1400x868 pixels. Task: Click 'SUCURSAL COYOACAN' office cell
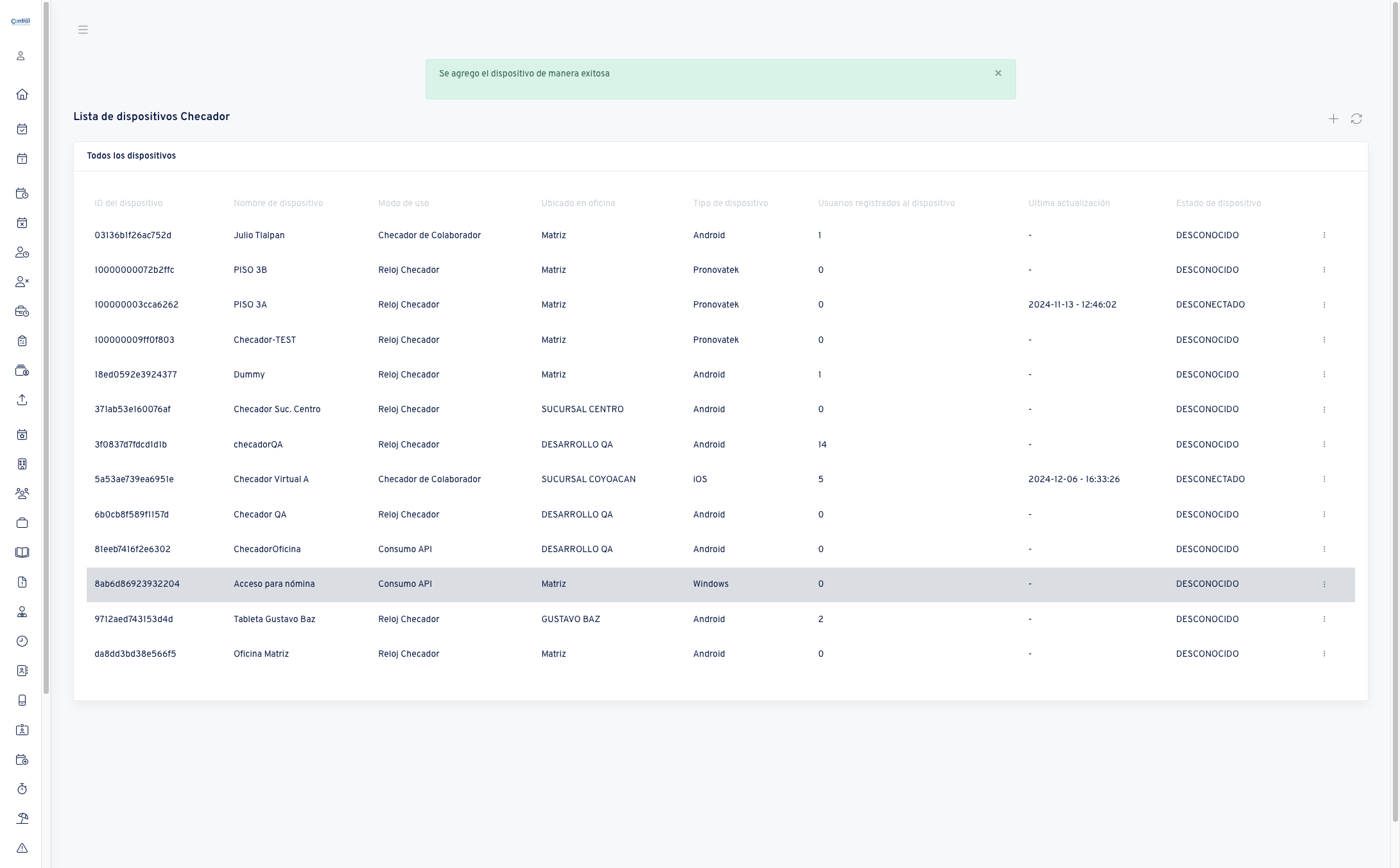point(589,480)
